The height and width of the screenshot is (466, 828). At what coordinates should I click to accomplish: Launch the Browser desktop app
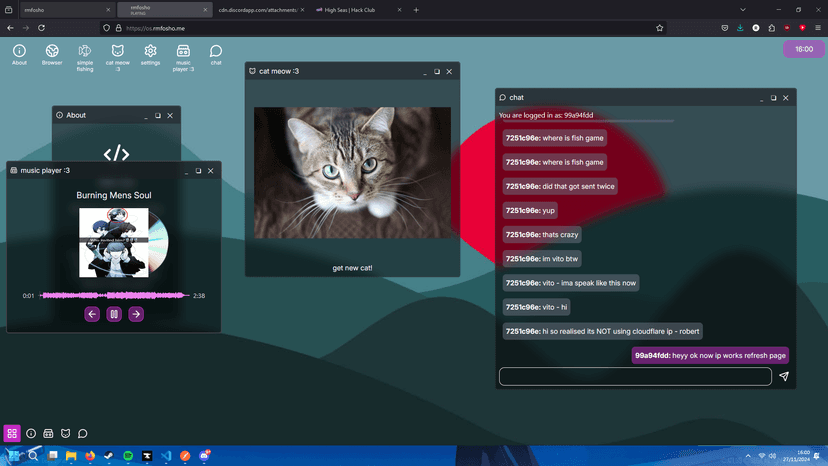pos(52,54)
